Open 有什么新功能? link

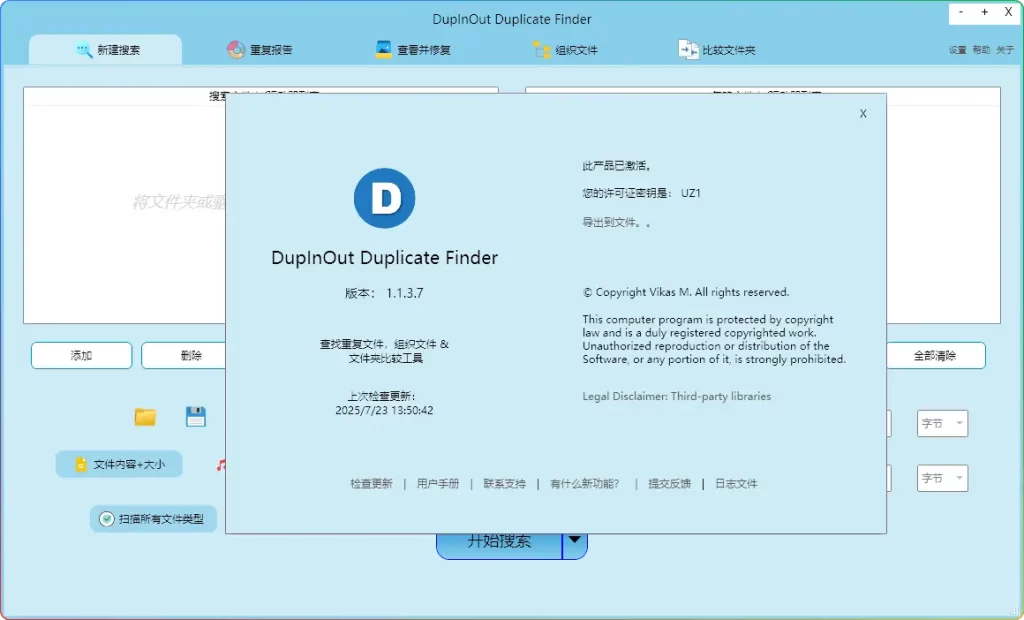584,483
